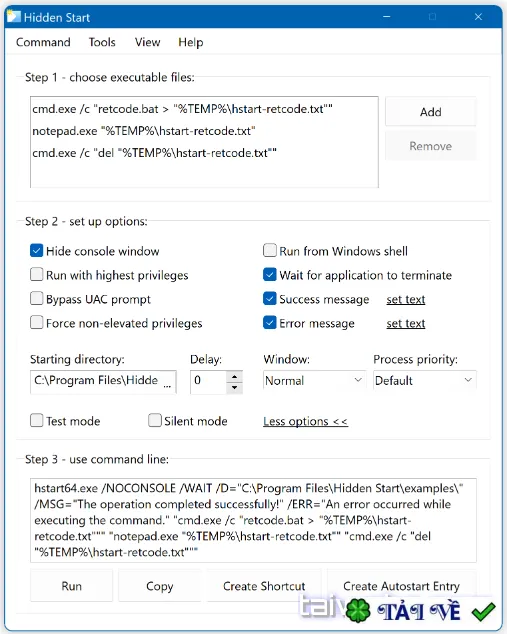Click the green checkmark icon at bottom right

pyautogui.click(x=484, y=611)
